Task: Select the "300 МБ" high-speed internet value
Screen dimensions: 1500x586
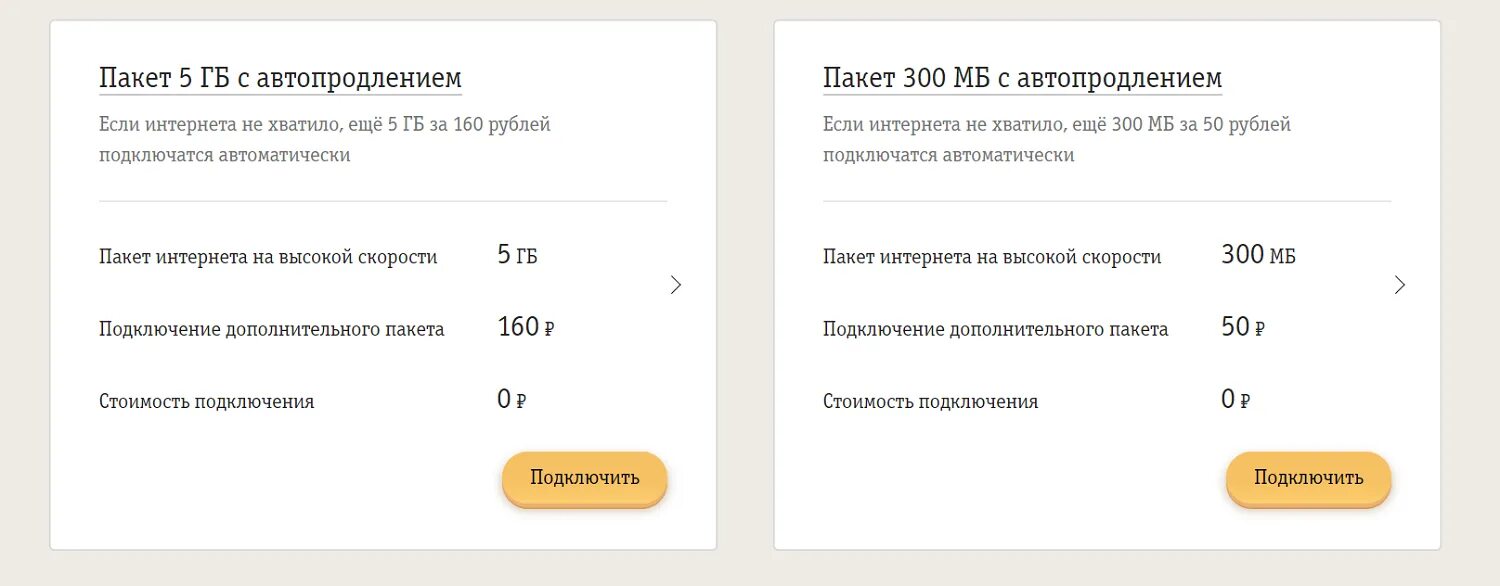Action: pyautogui.click(x=1257, y=256)
